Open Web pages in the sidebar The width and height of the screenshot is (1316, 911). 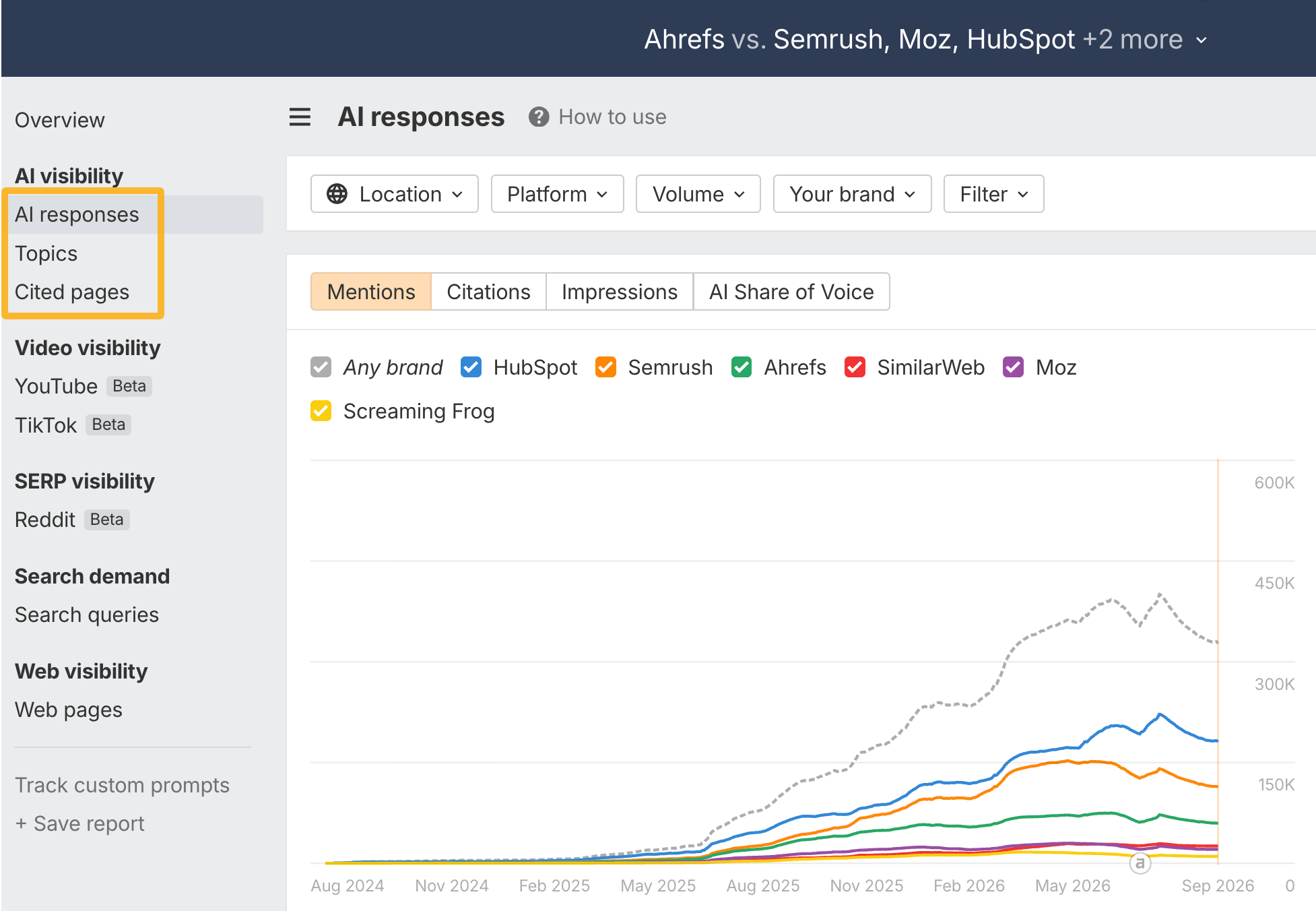(69, 710)
